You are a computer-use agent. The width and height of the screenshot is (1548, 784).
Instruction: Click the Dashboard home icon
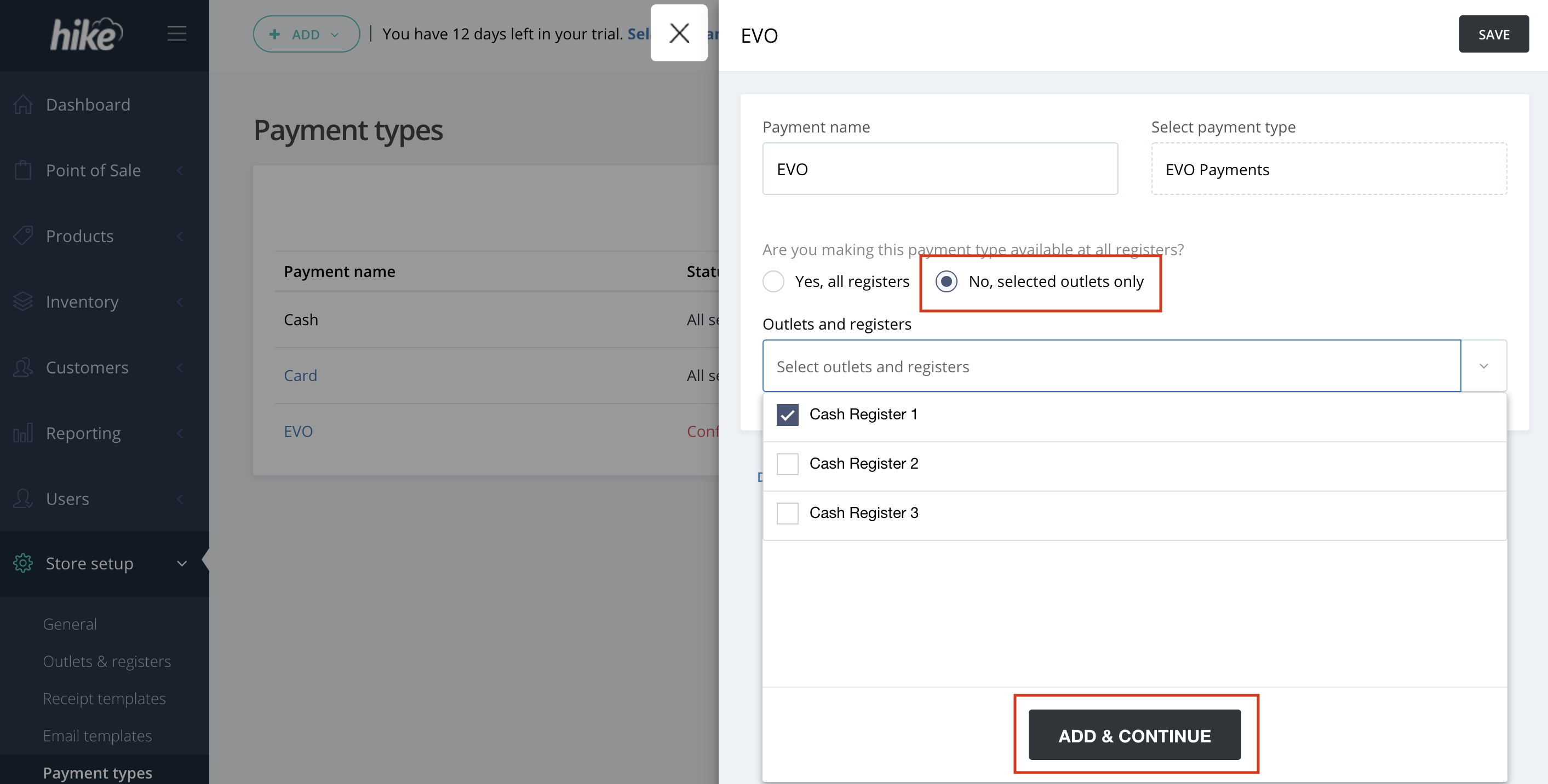23,105
